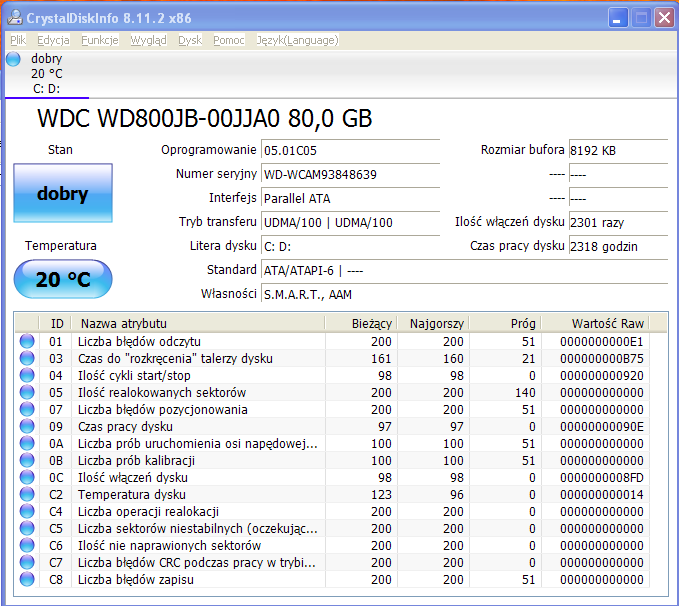Click status orb for attribute 07 błędów pozycjonowania
The image size is (679, 606).
(27, 409)
